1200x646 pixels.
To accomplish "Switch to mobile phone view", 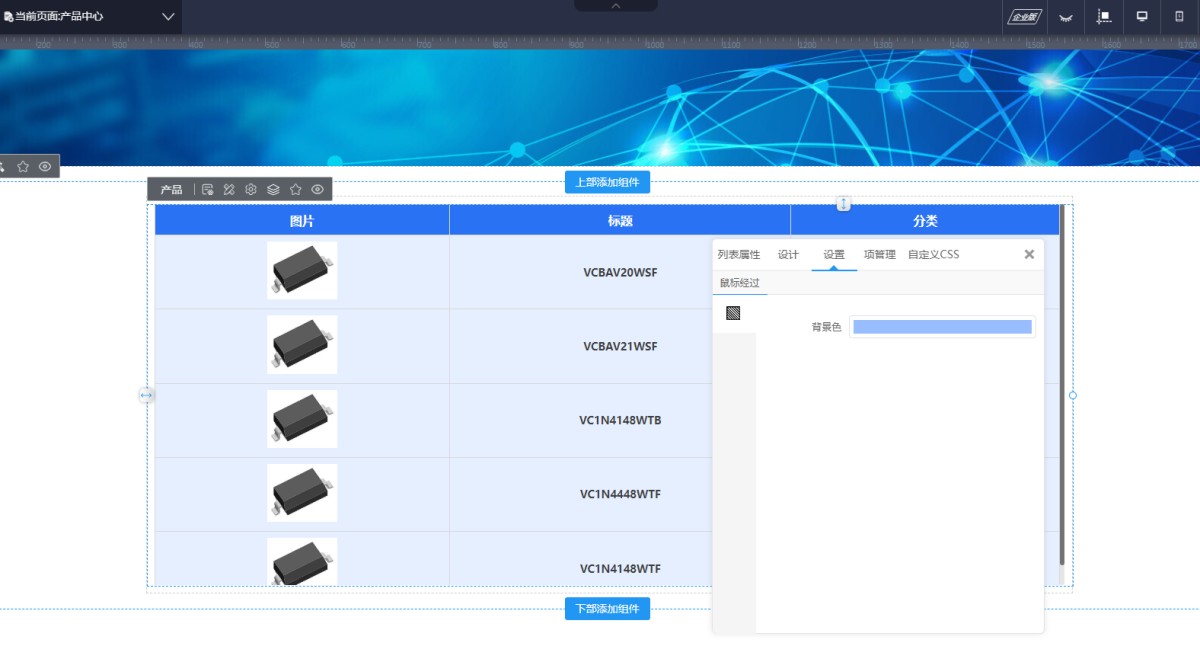I will pos(1178,16).
